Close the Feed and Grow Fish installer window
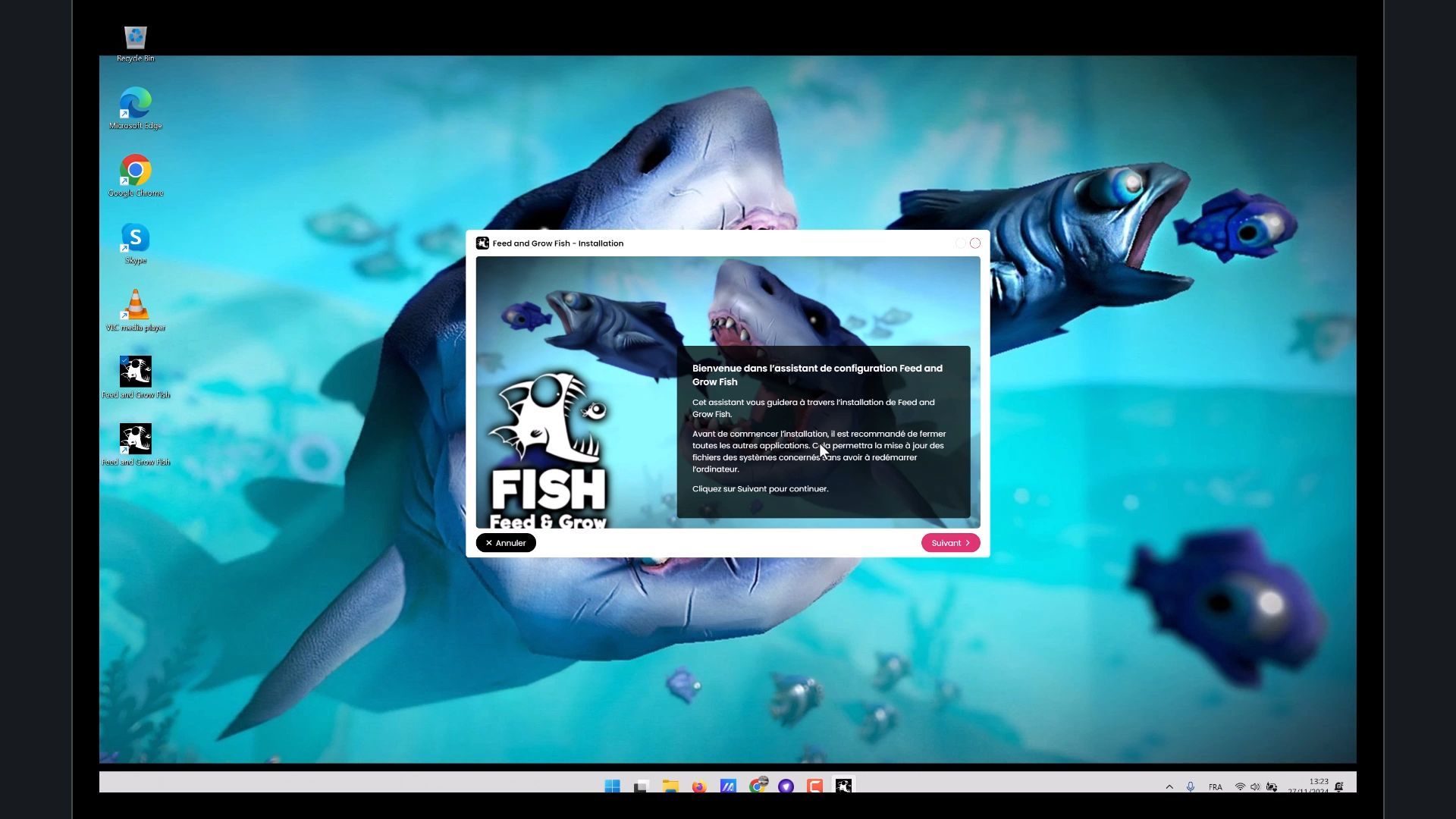Image resolution: width=1456 pixels, height=819 pixels. 975,243
